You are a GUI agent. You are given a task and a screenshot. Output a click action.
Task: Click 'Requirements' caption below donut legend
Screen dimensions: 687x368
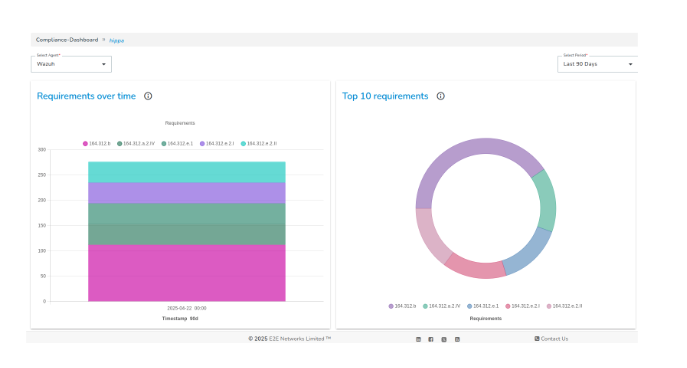[x=485, y=318]
